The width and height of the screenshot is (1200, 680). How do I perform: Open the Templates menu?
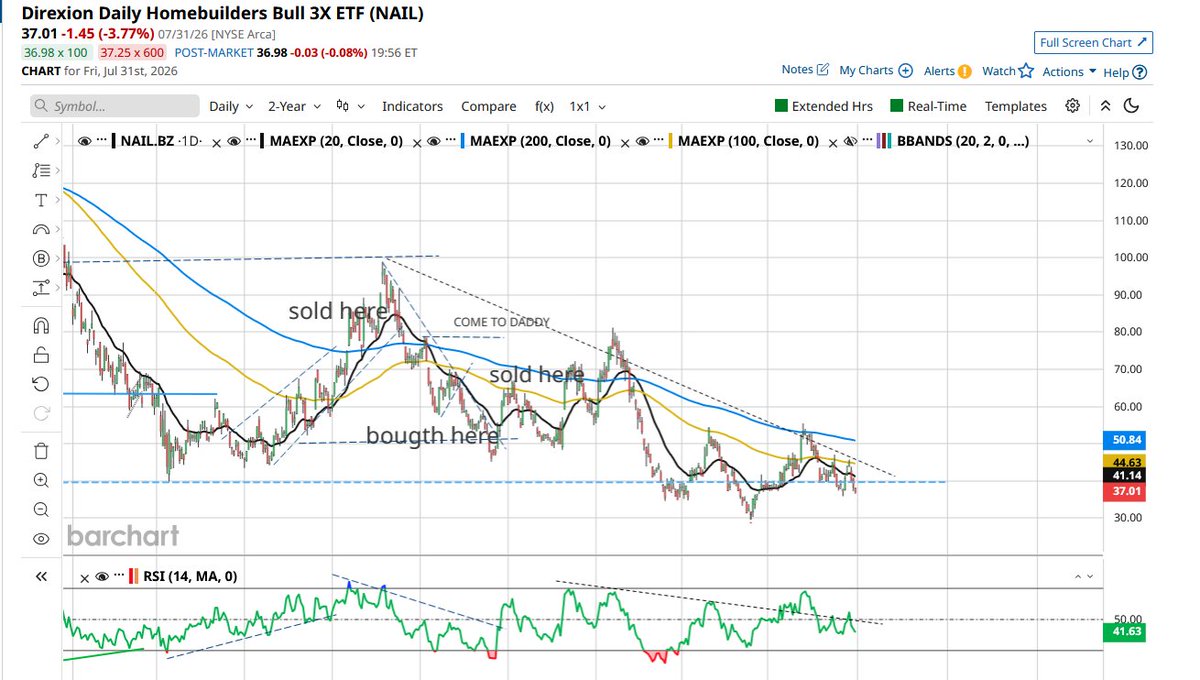click(x=1016, y=106)
